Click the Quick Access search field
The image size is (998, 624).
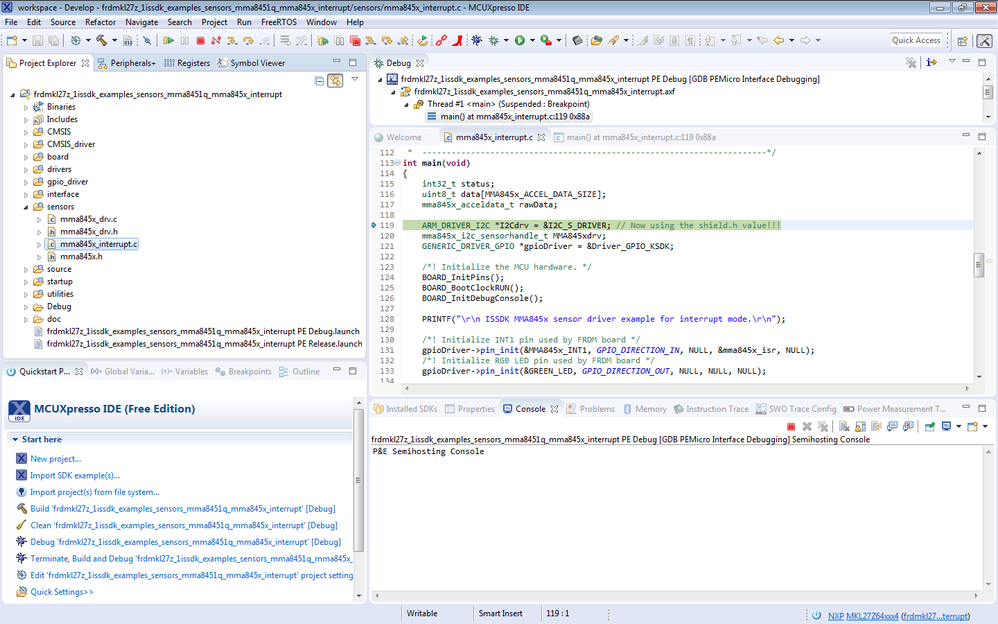tap(917, 40)
